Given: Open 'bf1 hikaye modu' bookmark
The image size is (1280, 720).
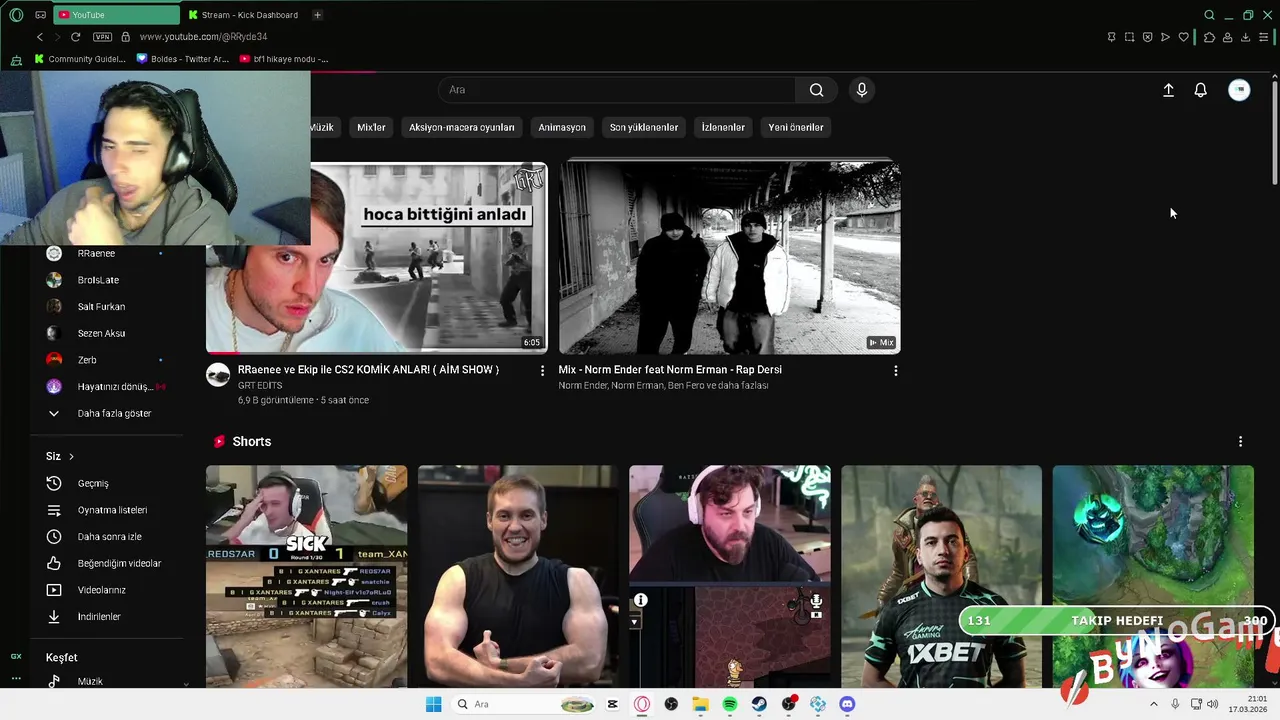Looking at the screenshot, I should coord(284,59).
